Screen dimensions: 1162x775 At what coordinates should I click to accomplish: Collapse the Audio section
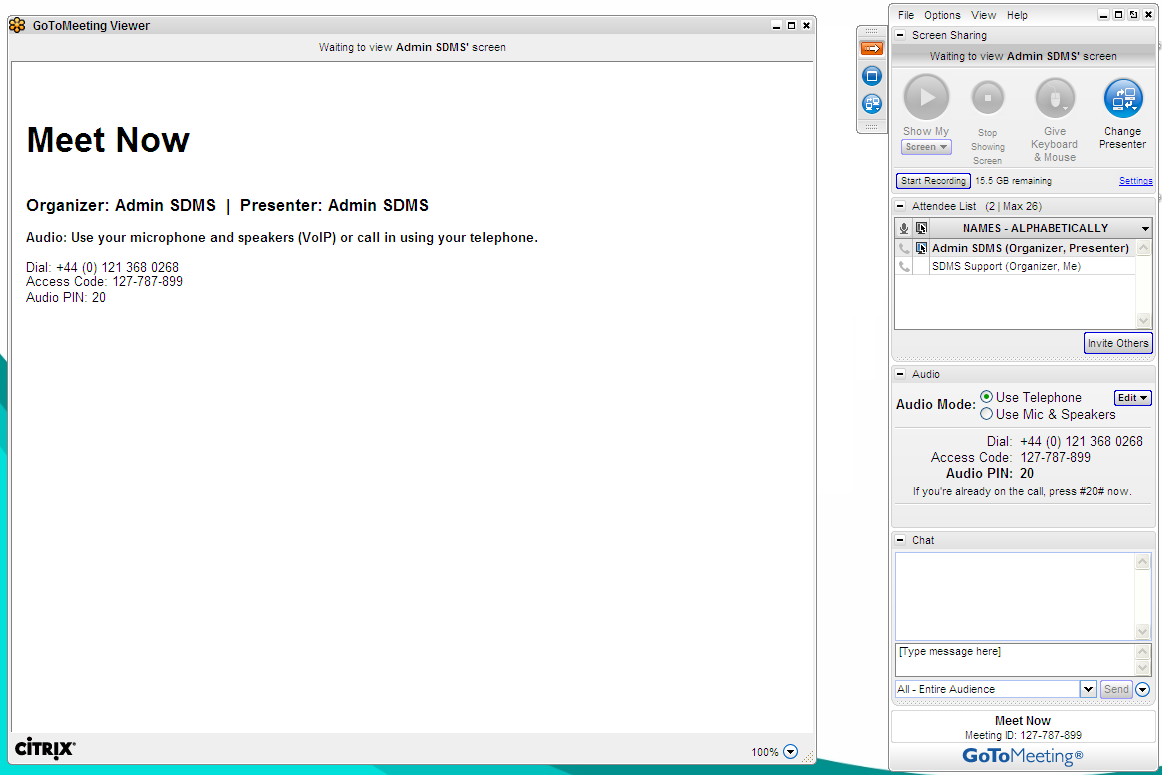point(900,374)
